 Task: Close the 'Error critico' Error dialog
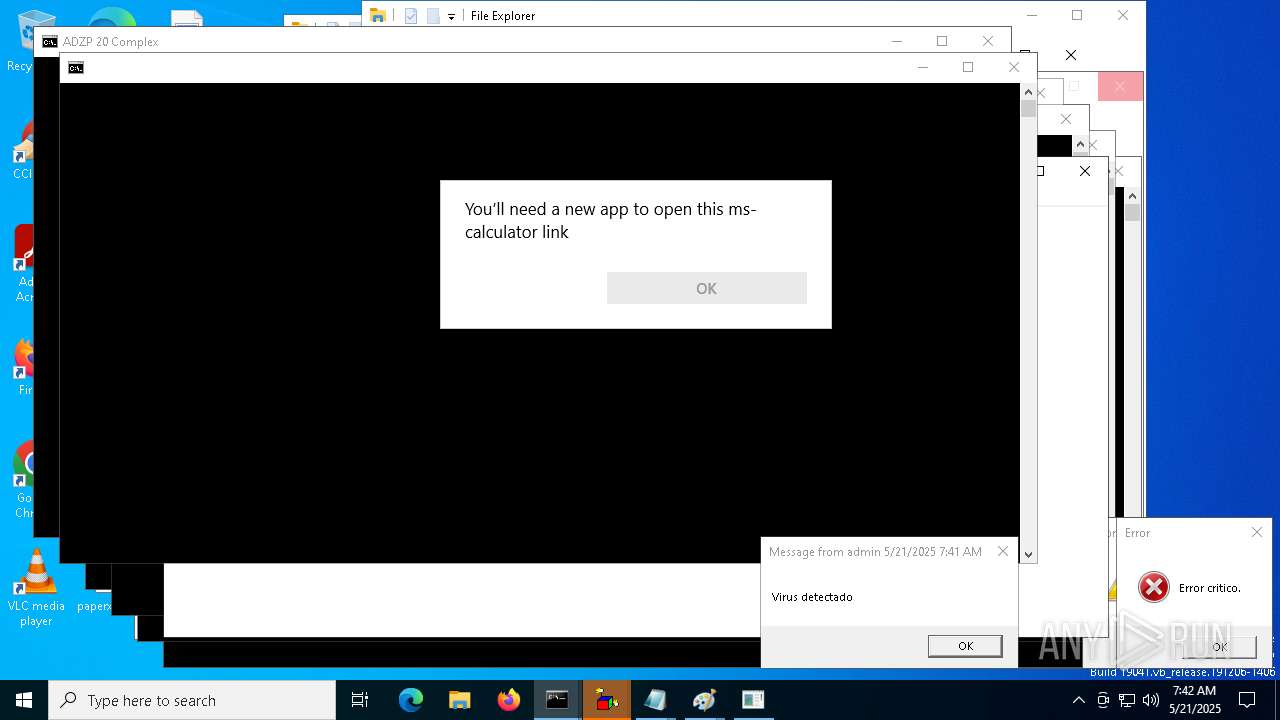(x=1257, y=532)
